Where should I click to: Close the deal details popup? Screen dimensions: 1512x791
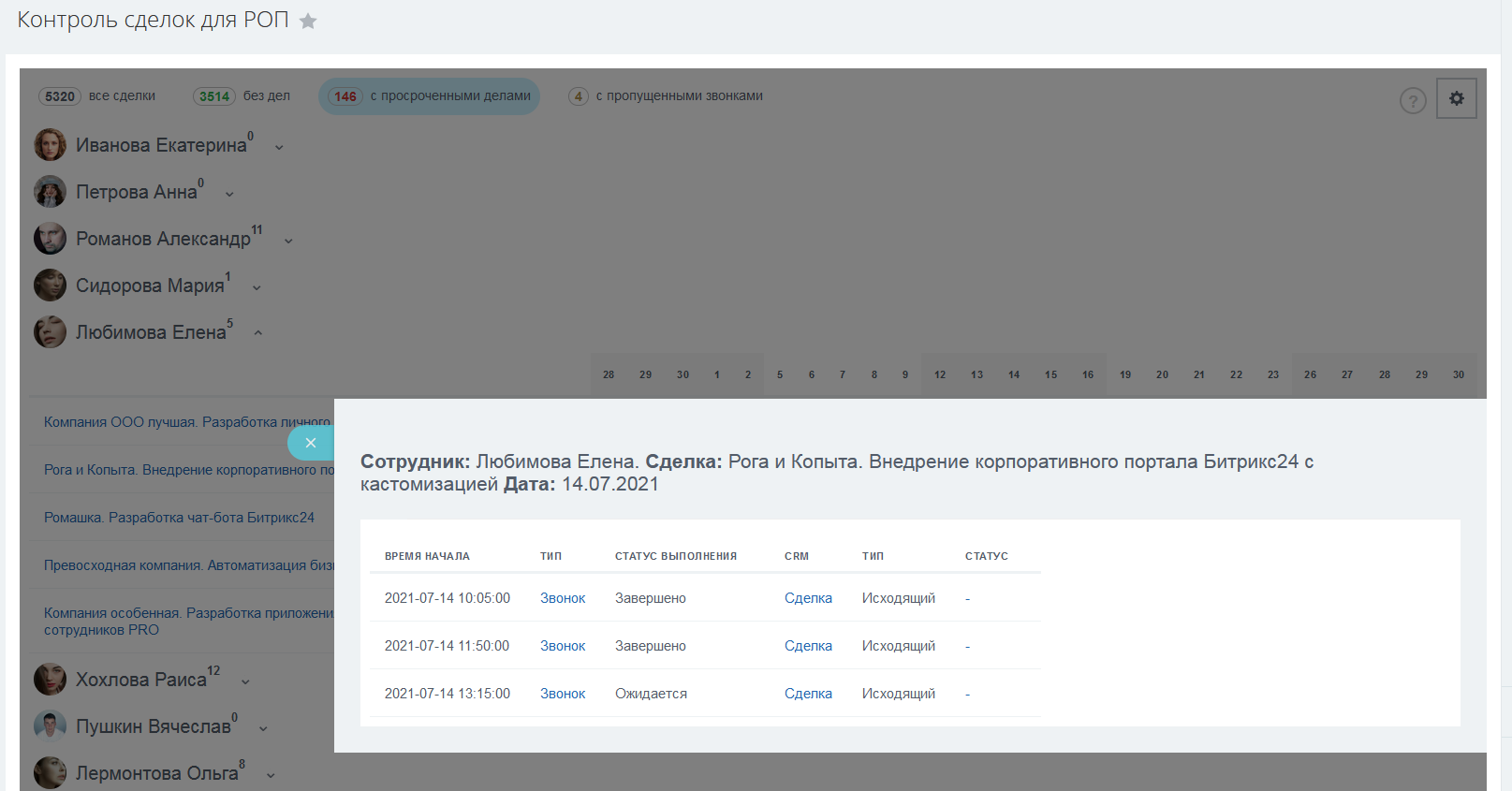point(311,443)
